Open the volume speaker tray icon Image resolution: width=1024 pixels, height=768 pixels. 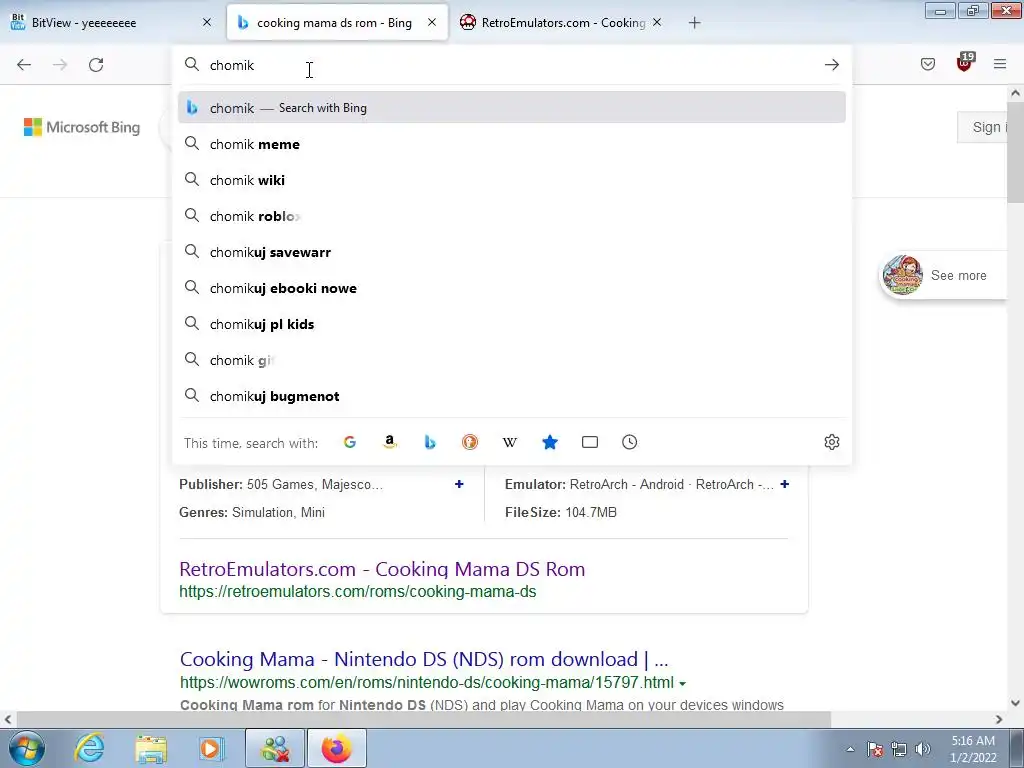pyautogui.click(x=923, y=749)
